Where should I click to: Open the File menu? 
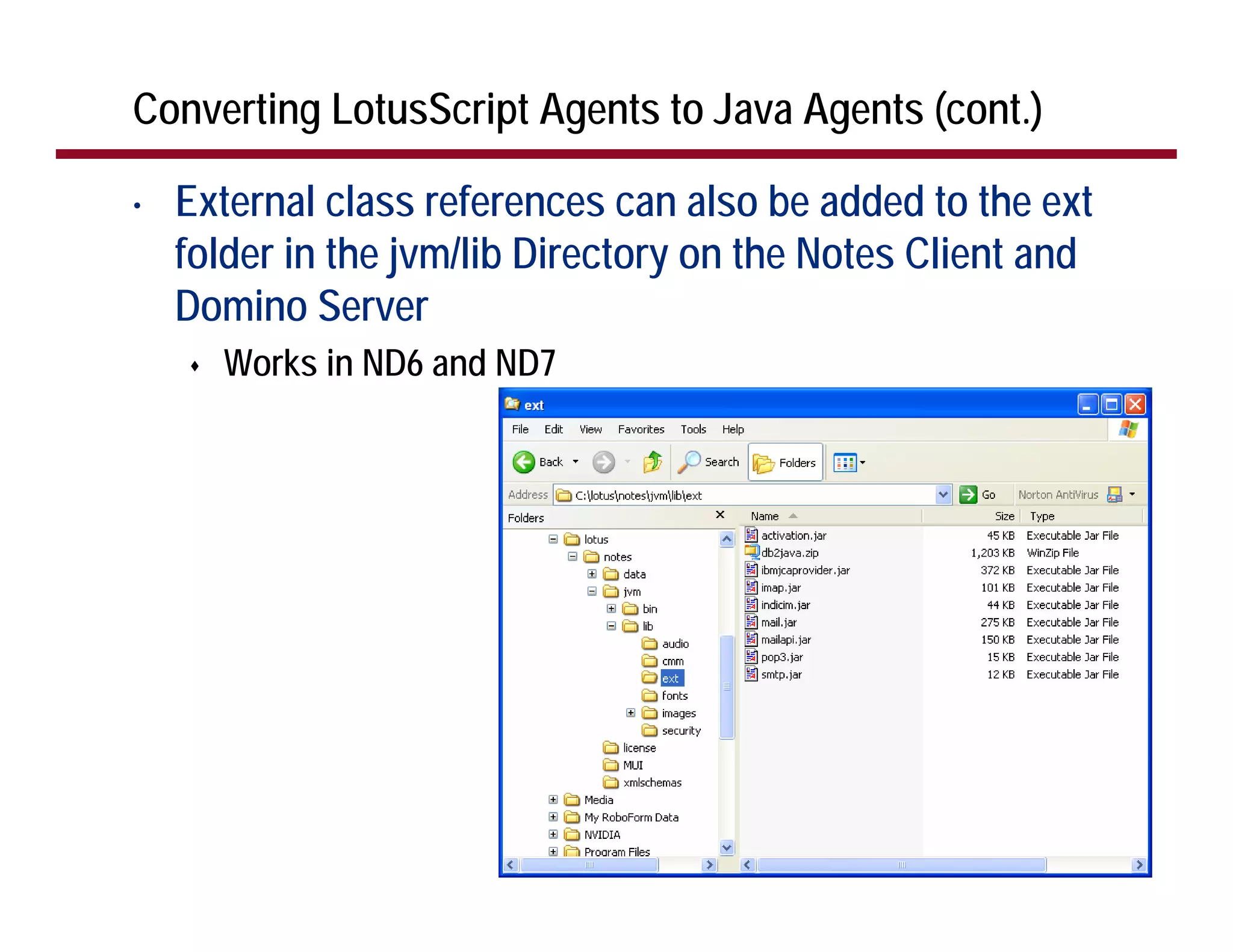pos(520,429)
